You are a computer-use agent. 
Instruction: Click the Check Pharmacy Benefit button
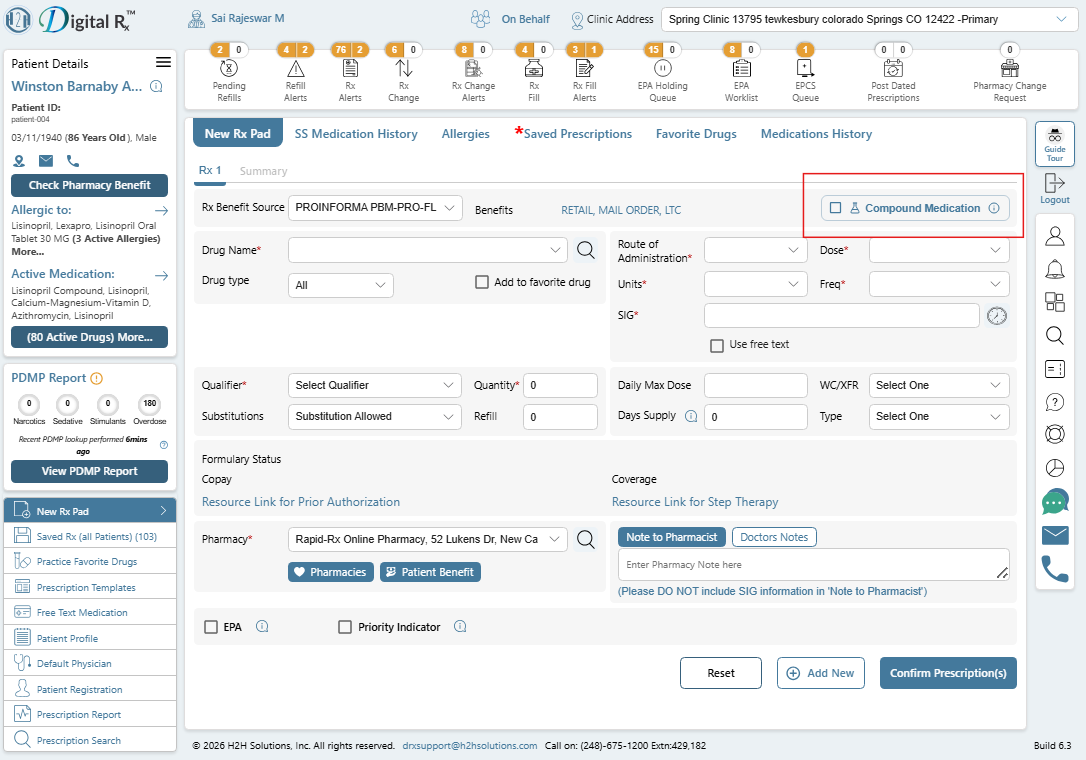(x=89, y=185)
